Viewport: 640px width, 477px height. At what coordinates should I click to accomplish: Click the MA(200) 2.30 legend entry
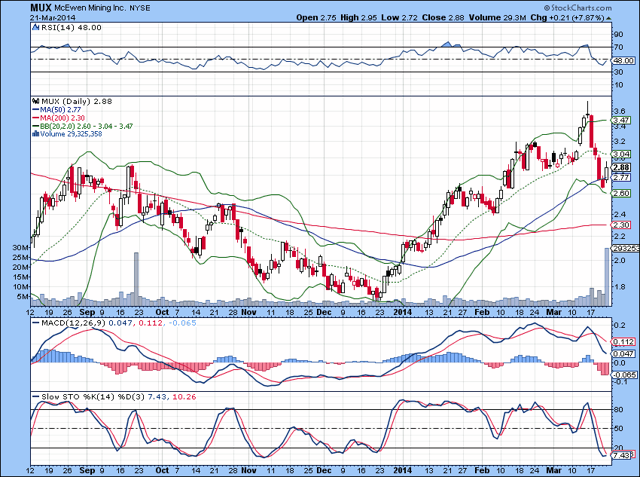point(62,118)
